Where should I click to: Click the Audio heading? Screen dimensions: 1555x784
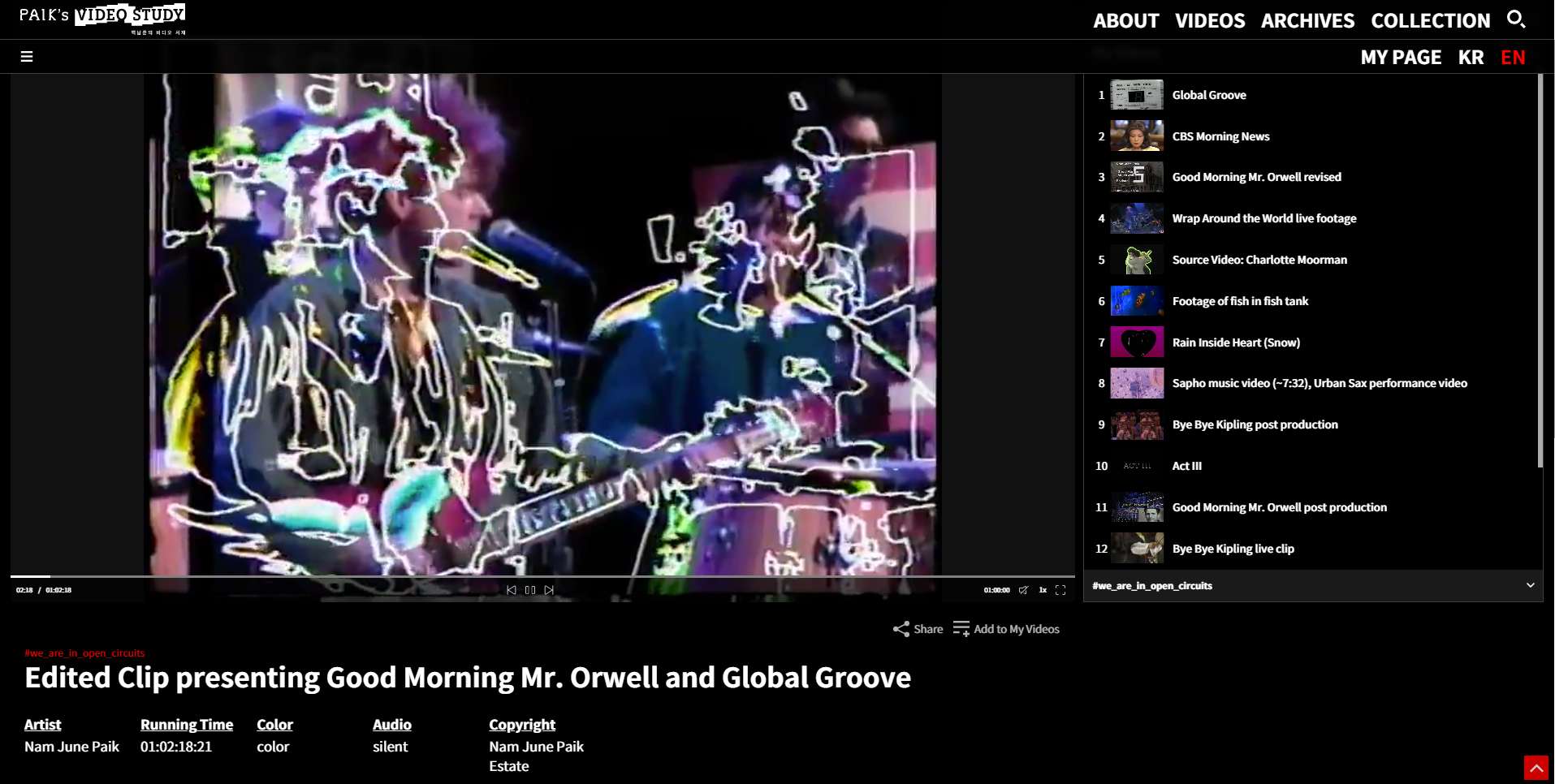click(x=392, y=725)
